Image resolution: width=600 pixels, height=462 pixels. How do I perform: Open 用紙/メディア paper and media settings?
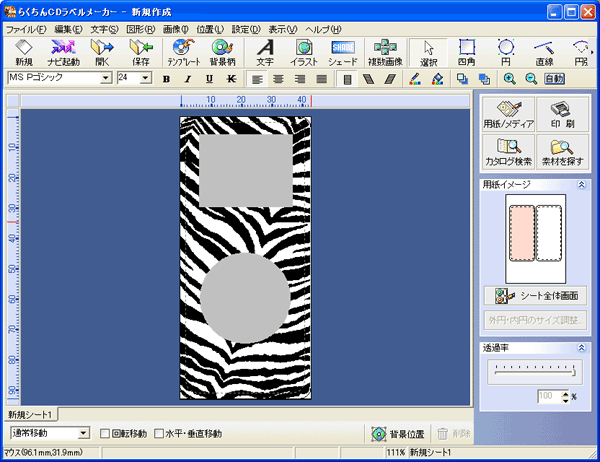pyautogui.click(x=509, y=114)
